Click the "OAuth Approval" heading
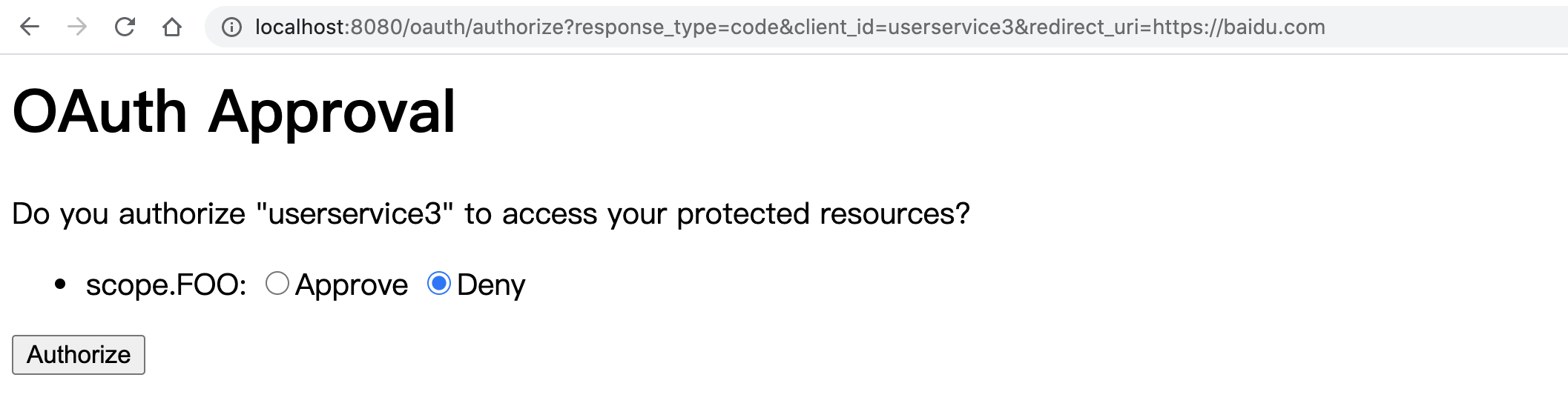This screenshot has width=1568, height=406. 234,112
